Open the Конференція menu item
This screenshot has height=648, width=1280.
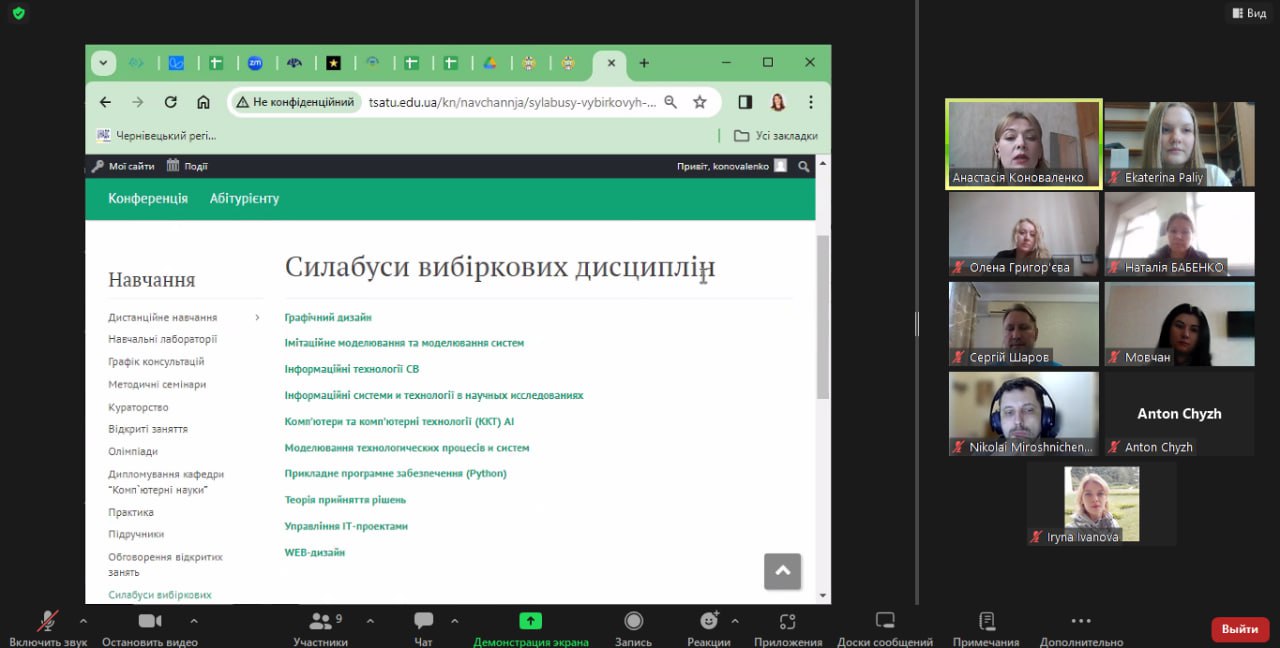(x=148, y=198)
